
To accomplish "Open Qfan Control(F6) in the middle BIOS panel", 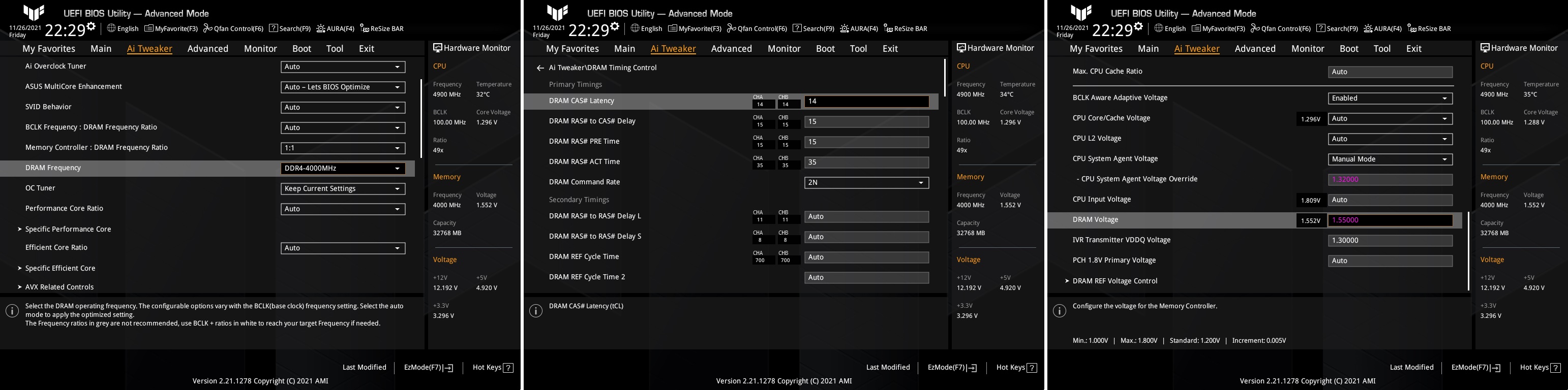I will (757, 28).
